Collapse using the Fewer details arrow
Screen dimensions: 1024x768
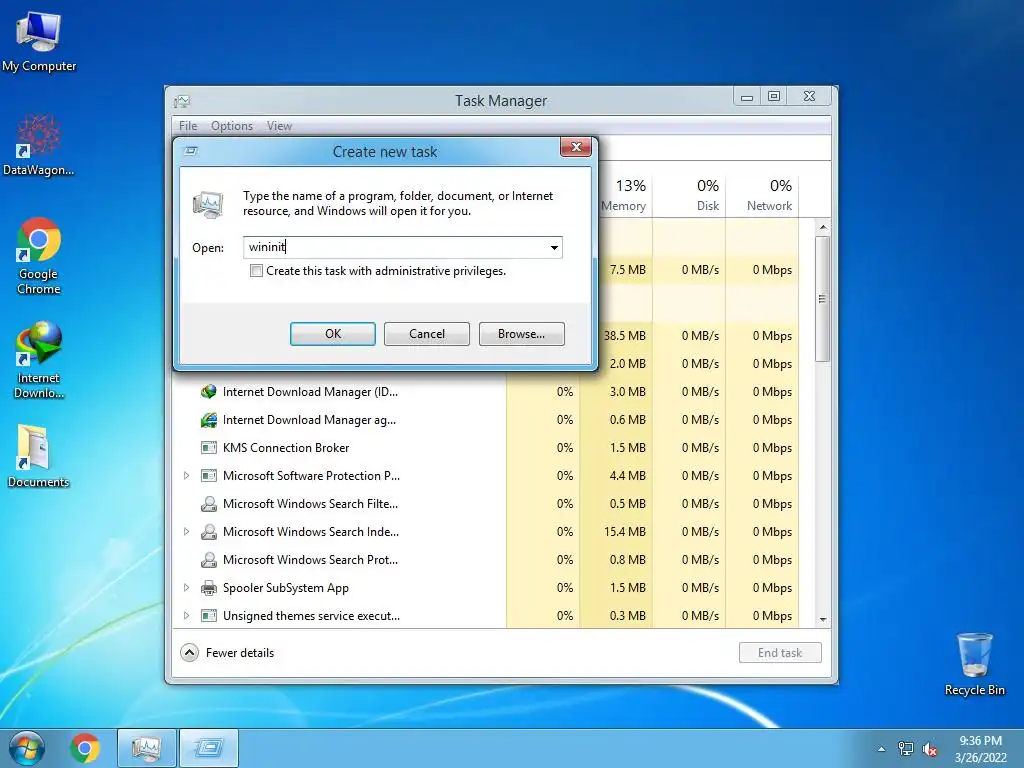point(189,652)
